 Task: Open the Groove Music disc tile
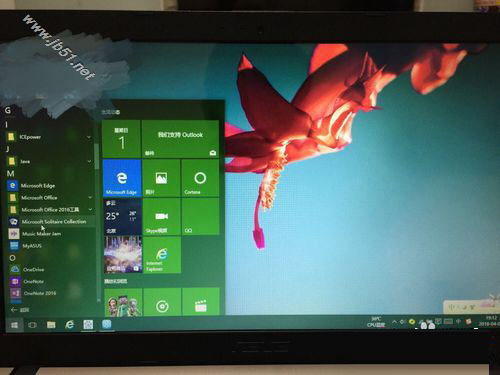pyautogui.click(x=162, y=302)
